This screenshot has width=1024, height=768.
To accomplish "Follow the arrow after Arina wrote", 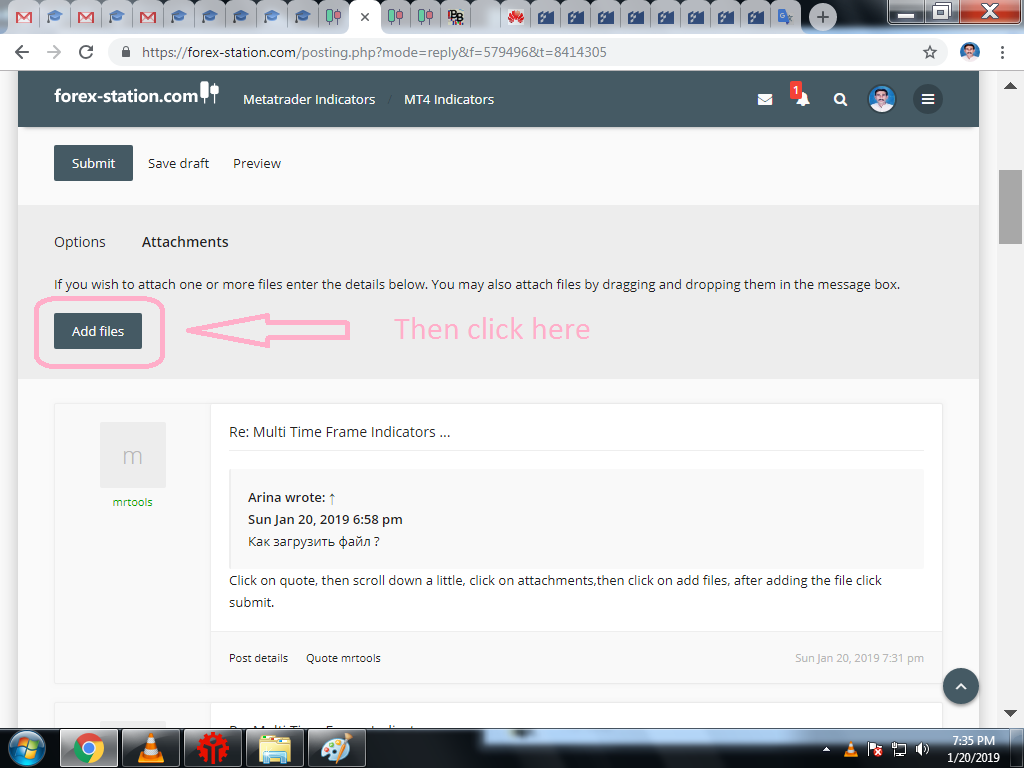I will coord(332,498).
